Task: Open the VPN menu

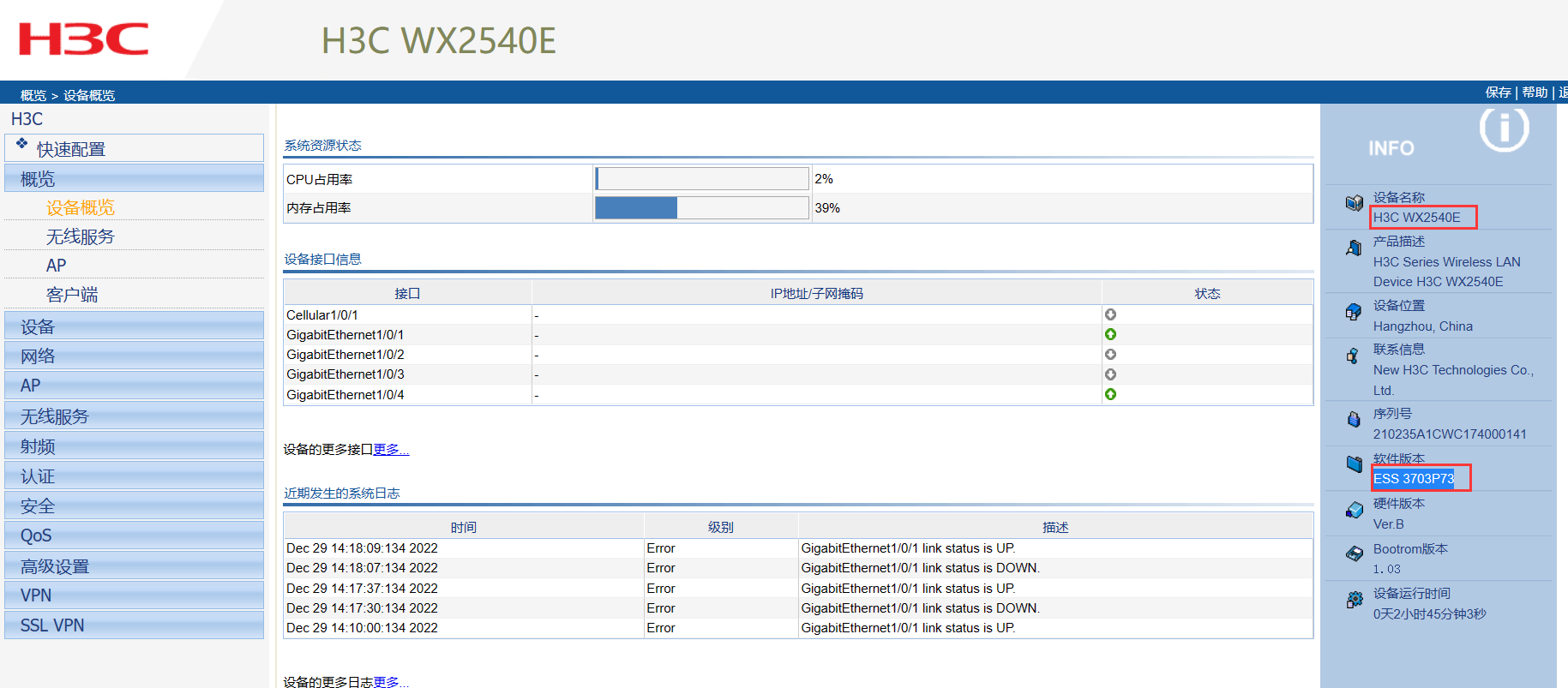Action: coord(134,595)
